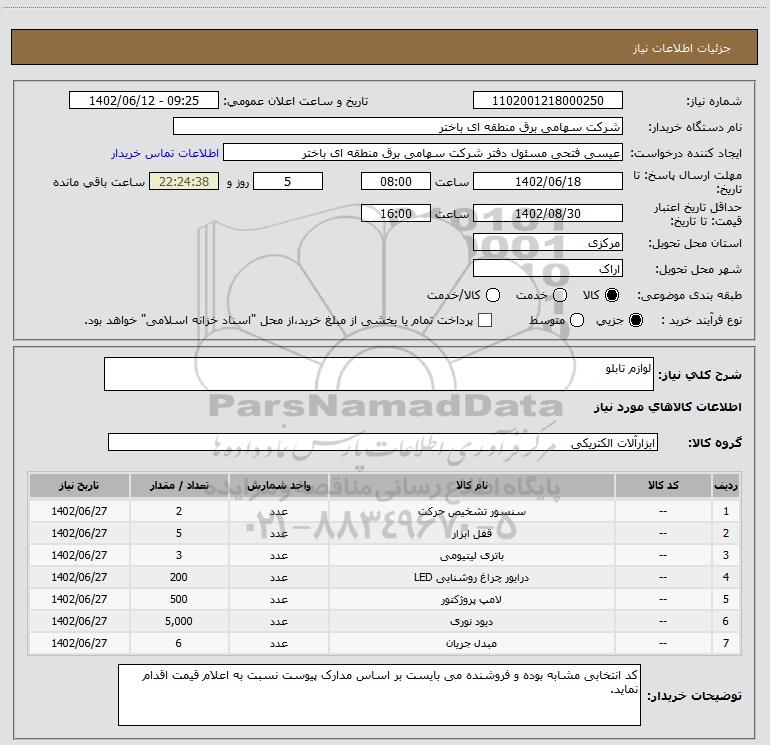Screen dimensions: 770x745
Task: Click the نام کالا column header
Action: [x=471, y=485]
